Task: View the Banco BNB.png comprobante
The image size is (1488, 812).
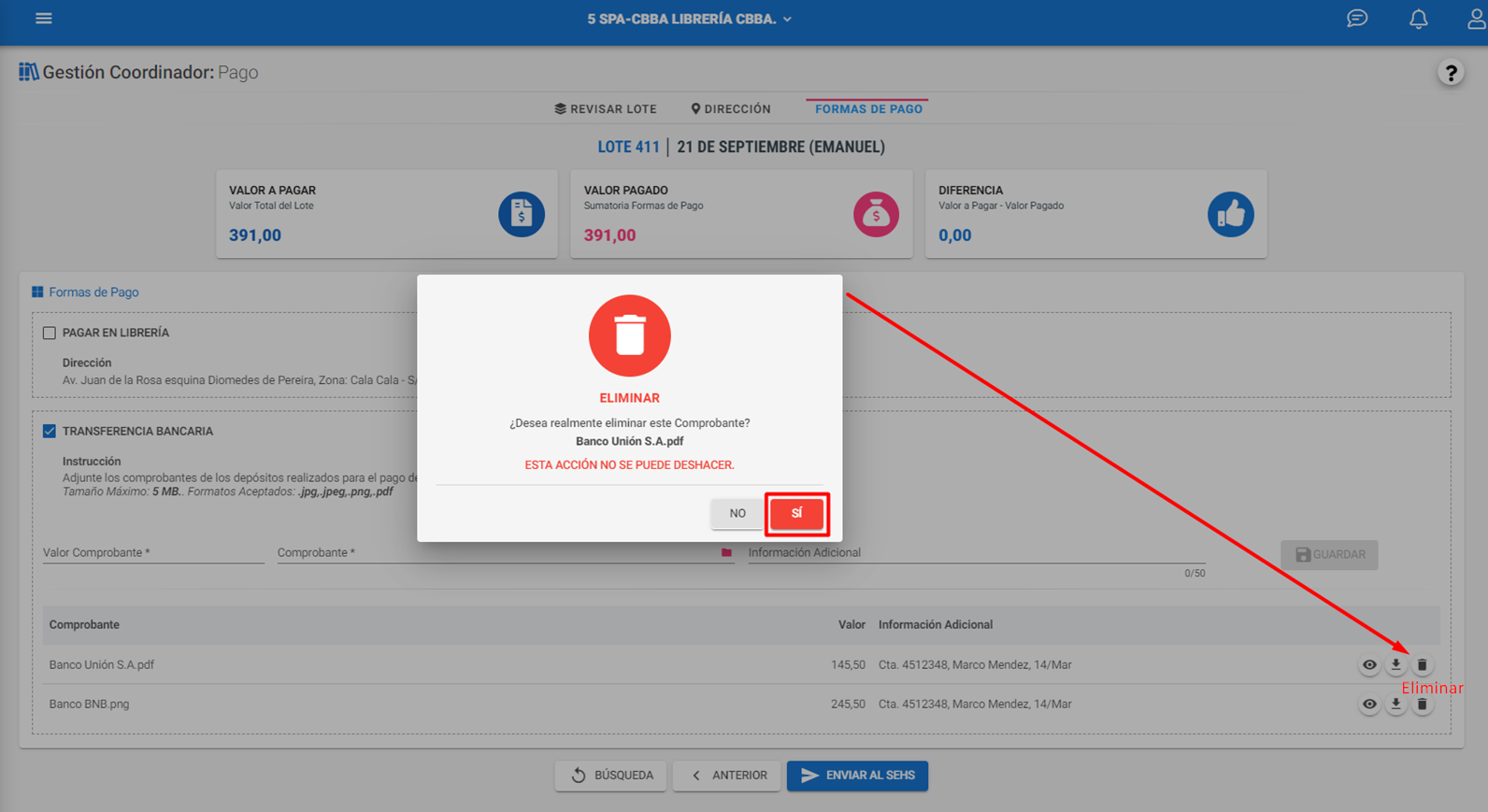Action: click(x=1369, y=705)
